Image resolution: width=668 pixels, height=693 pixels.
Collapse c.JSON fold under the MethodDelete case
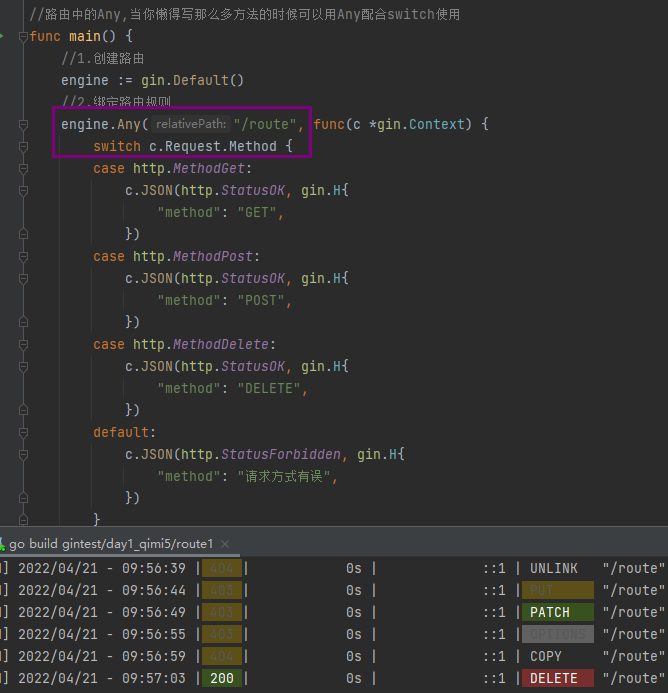(24, 367)
